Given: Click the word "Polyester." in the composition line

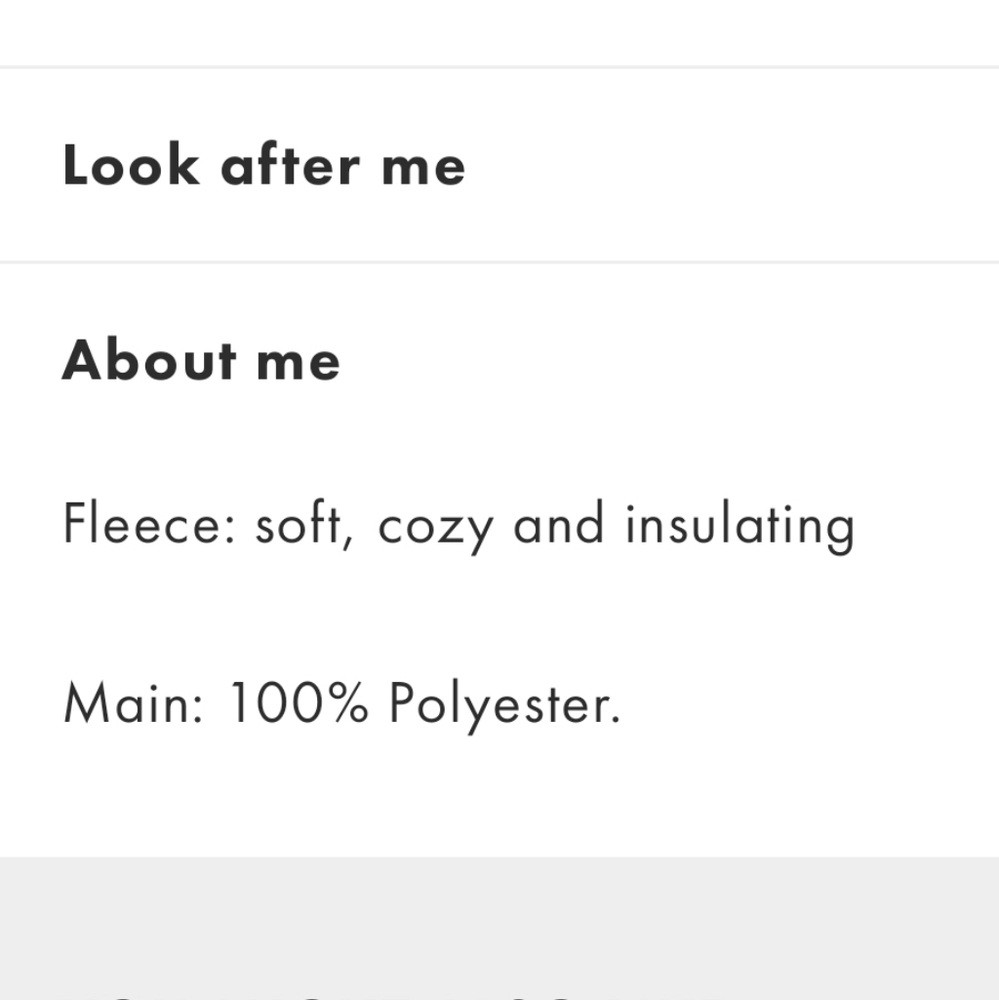Looking at the screenshot, I should tap(504, 705).
